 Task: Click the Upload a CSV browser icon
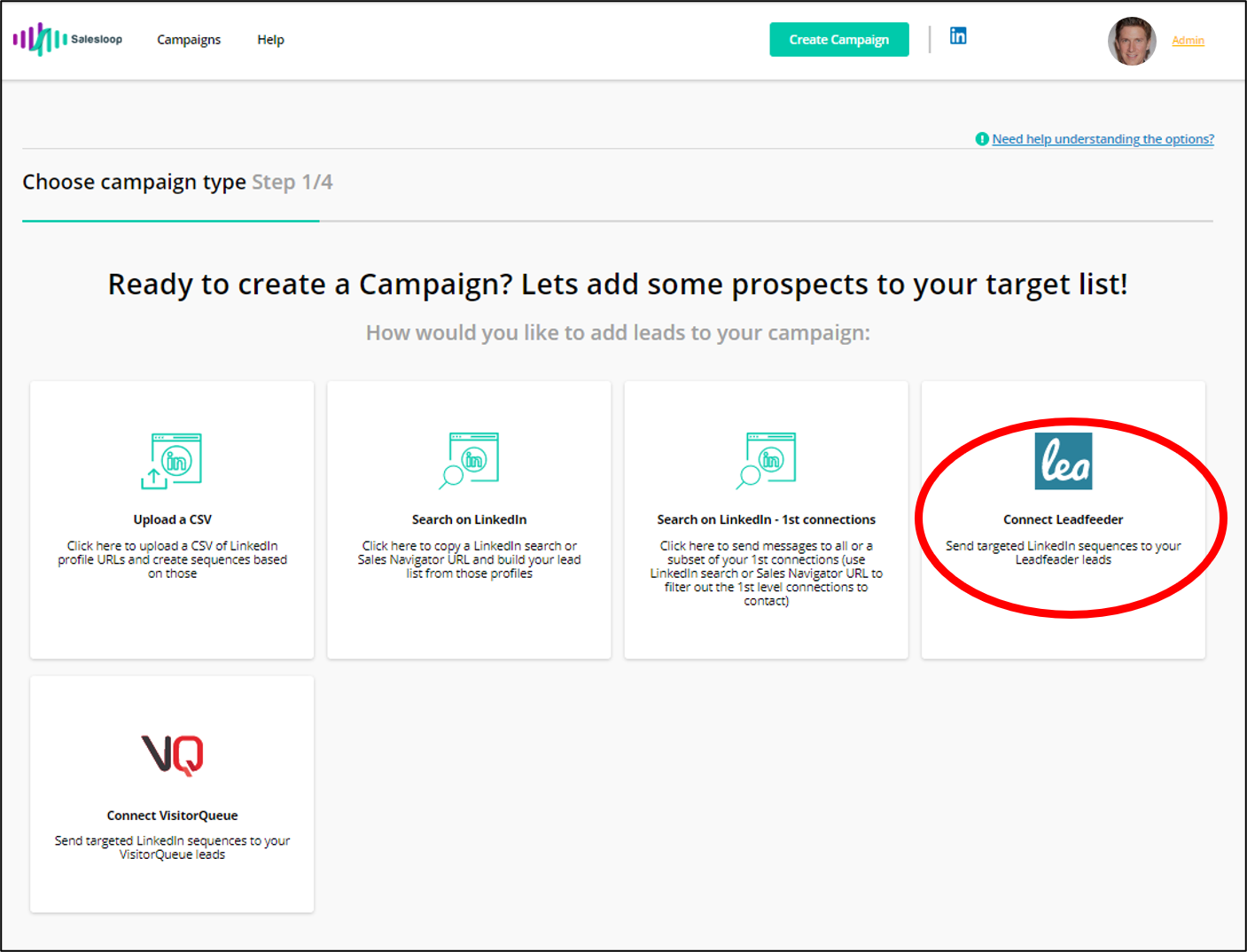point(172,460)
